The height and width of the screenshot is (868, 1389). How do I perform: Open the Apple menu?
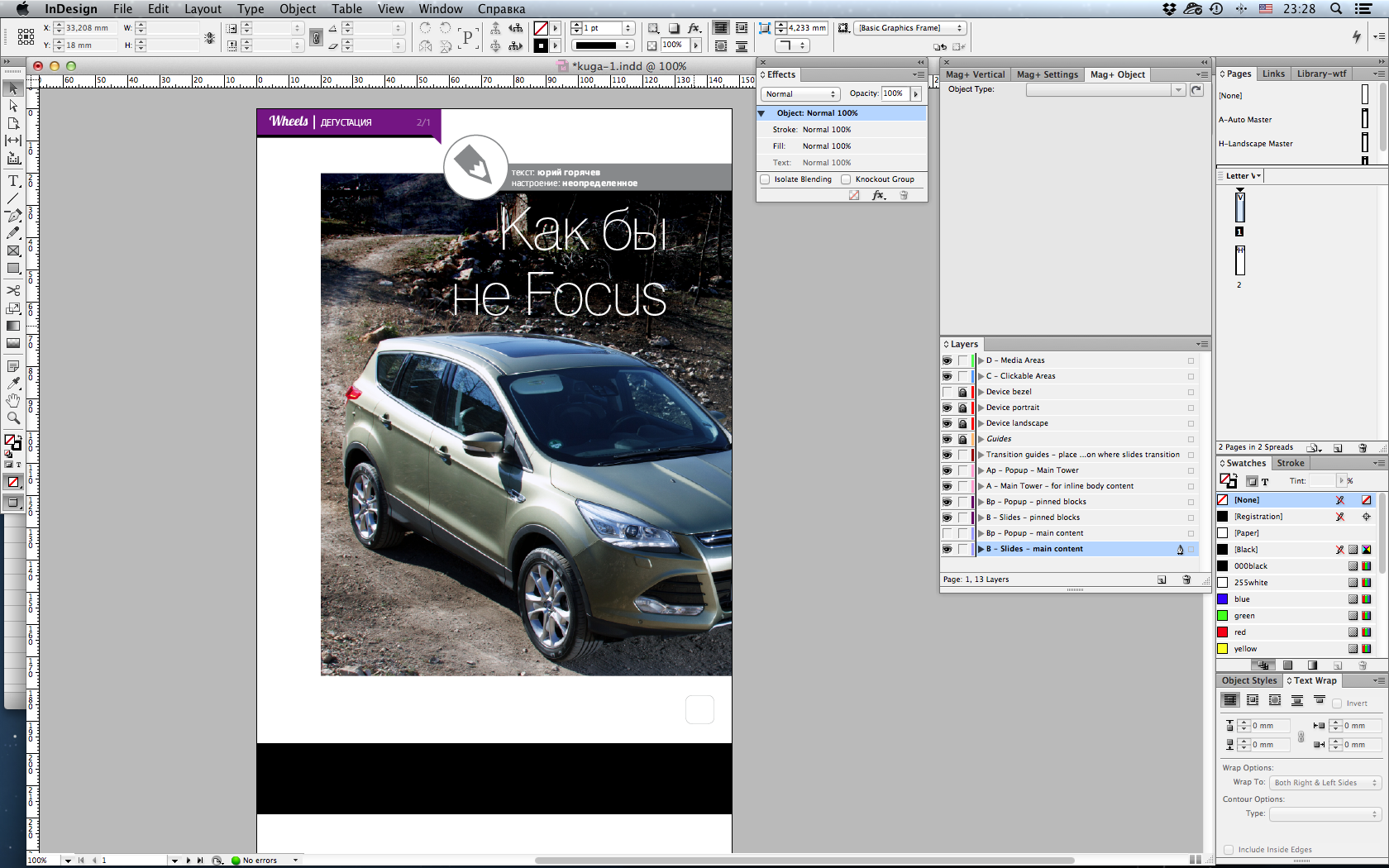pos(22,9)
